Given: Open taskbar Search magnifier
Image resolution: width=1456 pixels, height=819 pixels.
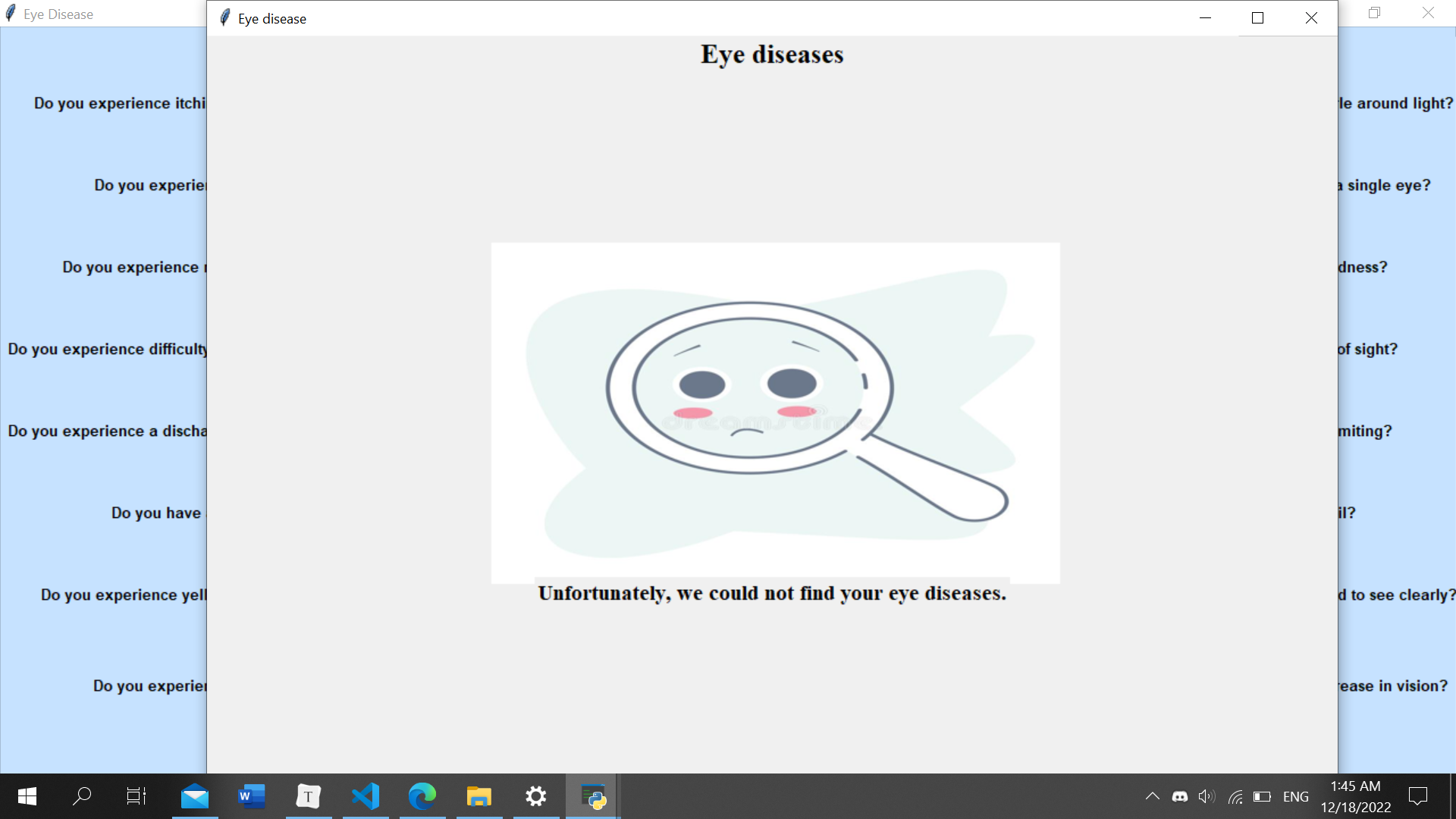Looking at the screenshot, I should pos(82,796).
